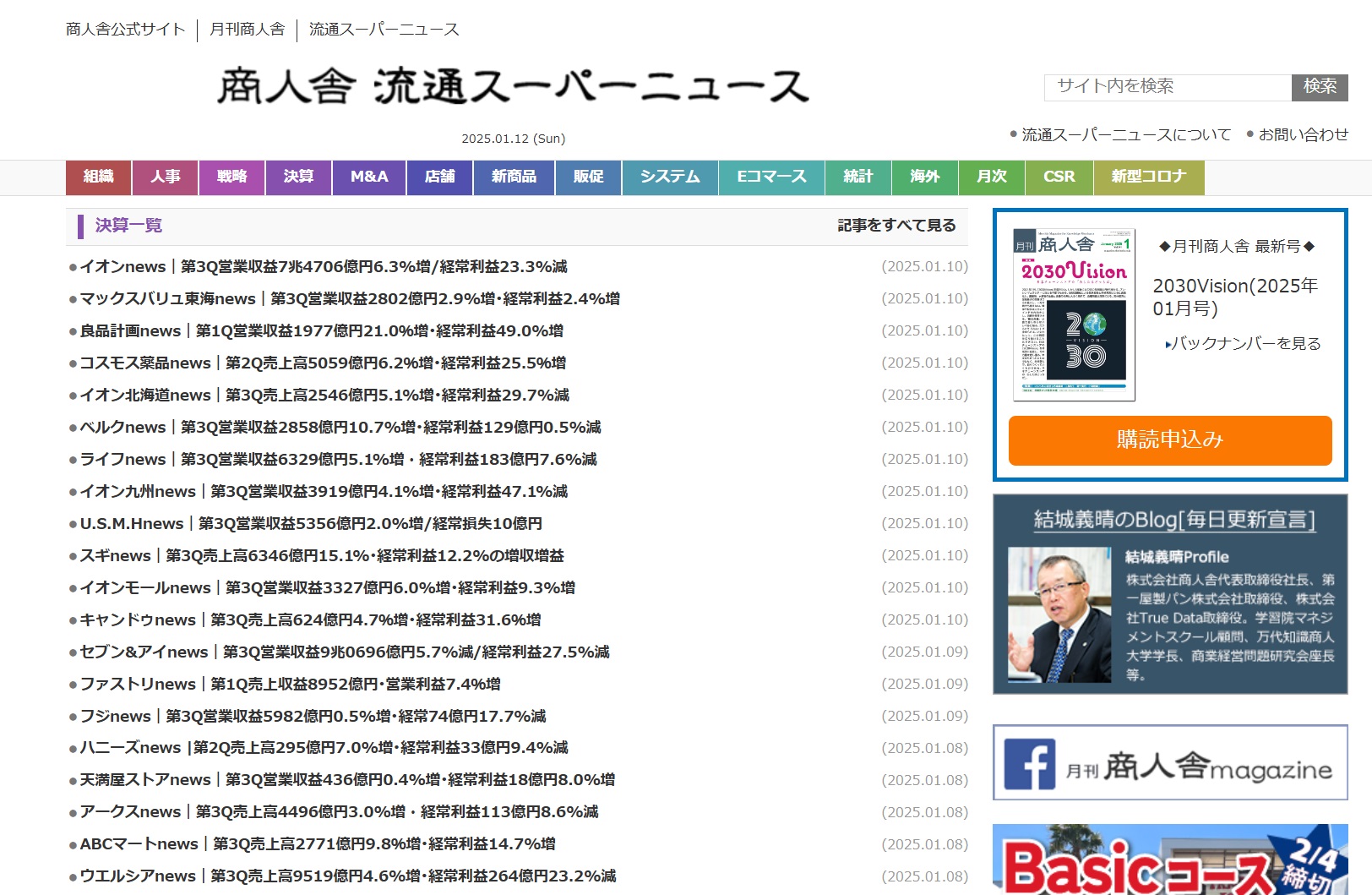Viewport: 1372px width, 895px height.
Task: Open フジnews 第3Q article
Action: click(313, 717)
